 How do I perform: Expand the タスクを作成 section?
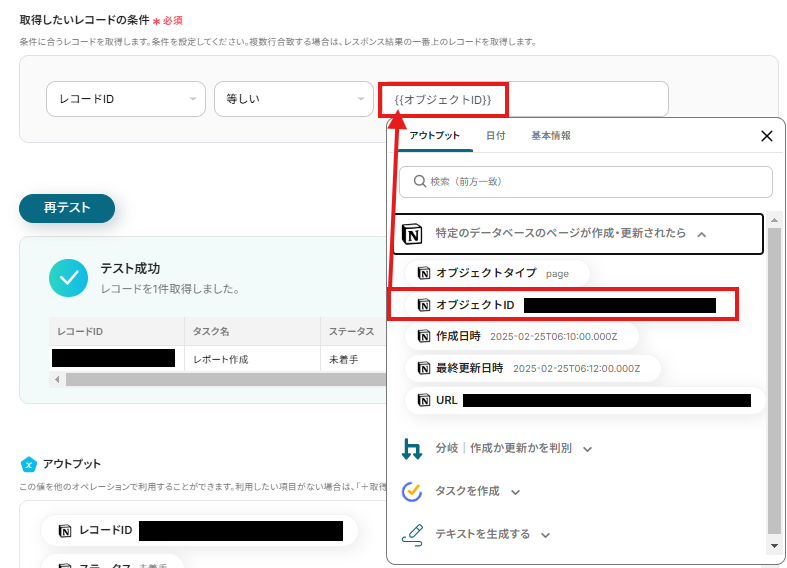coord(516,492)
